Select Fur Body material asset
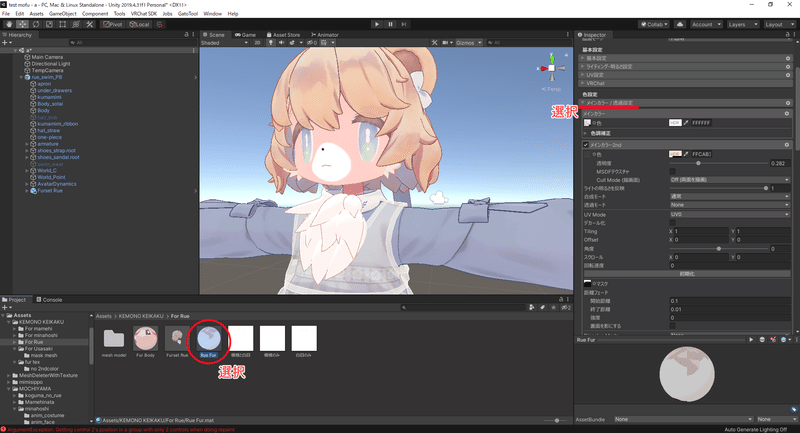Viewport: 800px width, 433px height. (145, 341)
